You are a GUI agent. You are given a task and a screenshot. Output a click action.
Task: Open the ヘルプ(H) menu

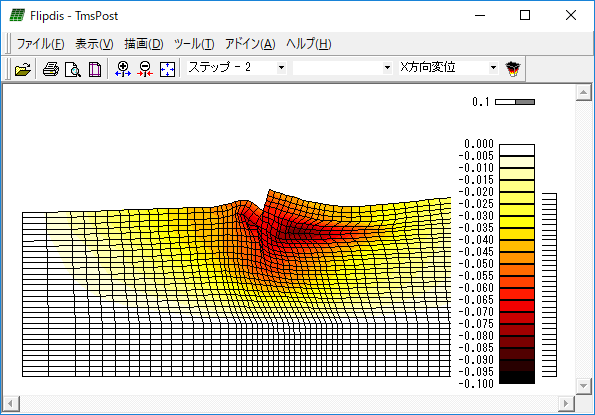(x=309, y=44)
